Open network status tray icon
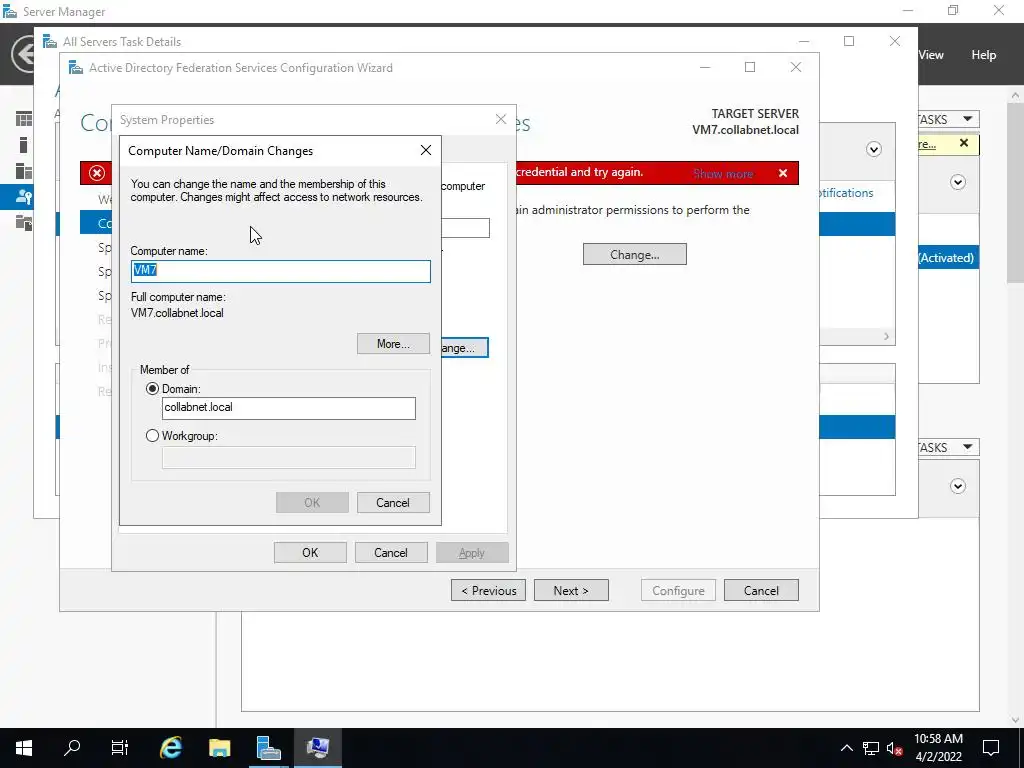The height and width of the screenshot is (768, 1024). [x=871, y=748]
